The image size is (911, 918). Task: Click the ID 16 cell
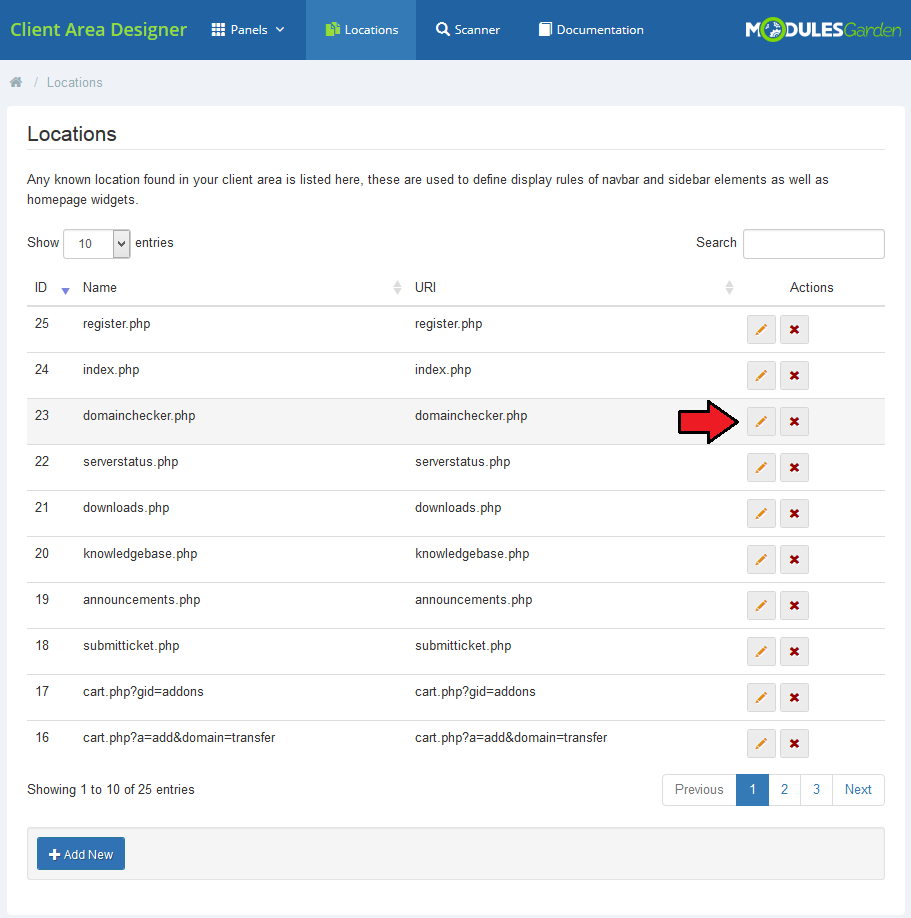(x=42, y=738)
